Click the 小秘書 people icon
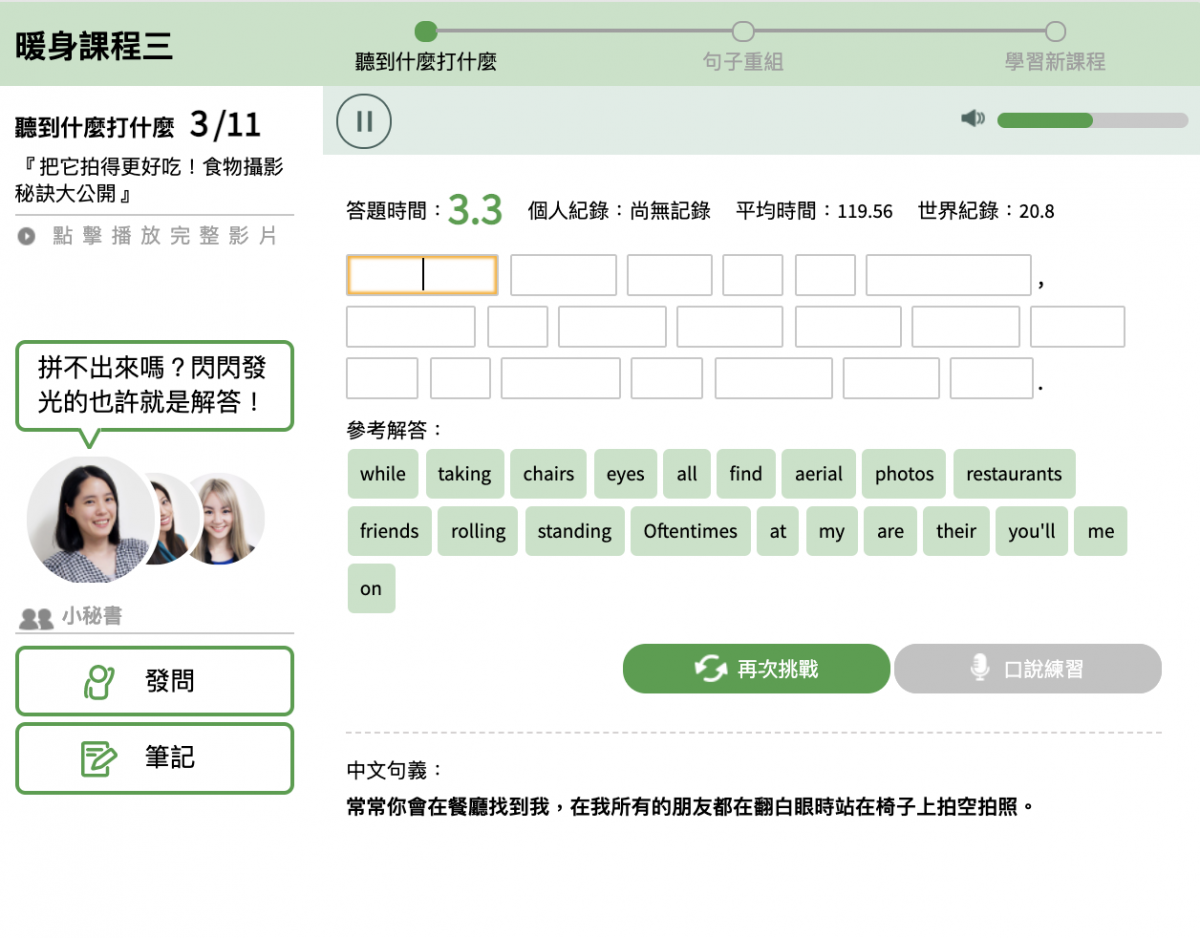The width and height of the screenshot is (1200, 938). [37, 619]
